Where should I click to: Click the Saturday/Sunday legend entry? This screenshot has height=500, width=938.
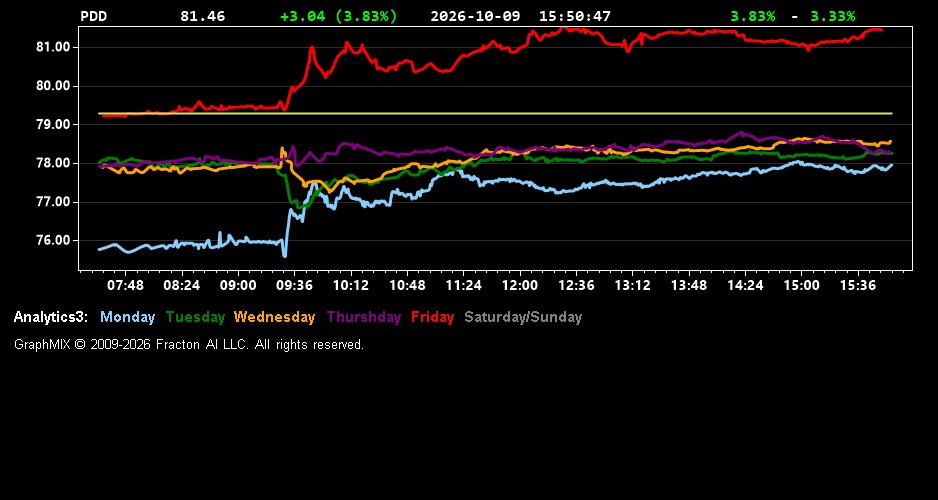(523, 318)
